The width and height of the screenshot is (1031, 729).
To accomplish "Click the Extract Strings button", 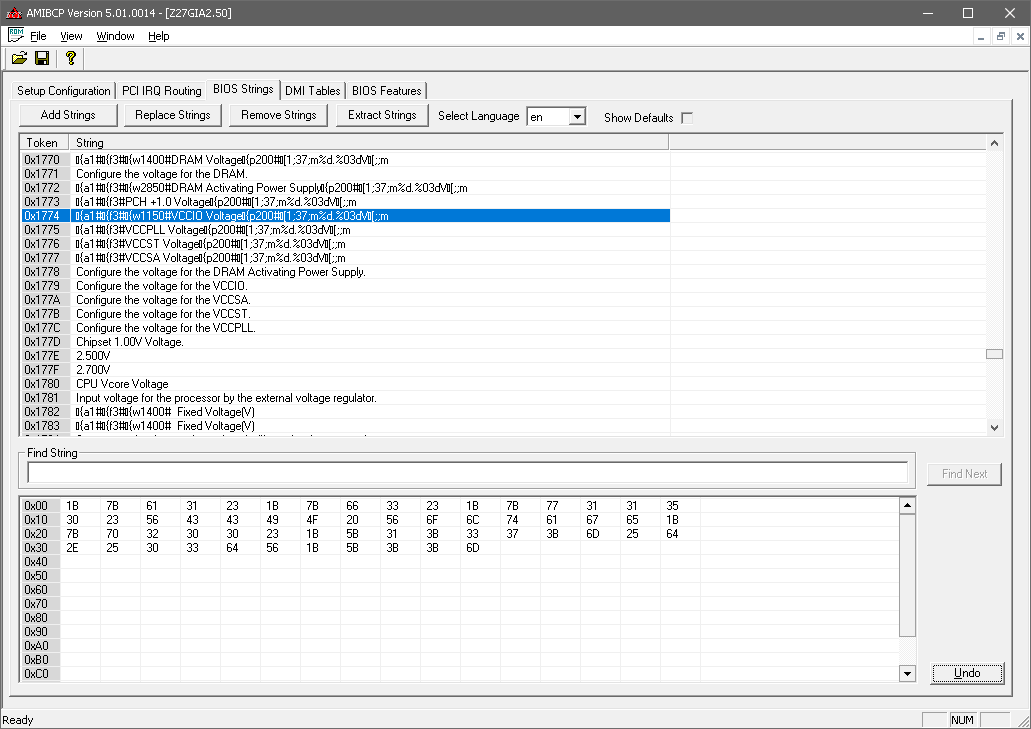I will (382, 115).
